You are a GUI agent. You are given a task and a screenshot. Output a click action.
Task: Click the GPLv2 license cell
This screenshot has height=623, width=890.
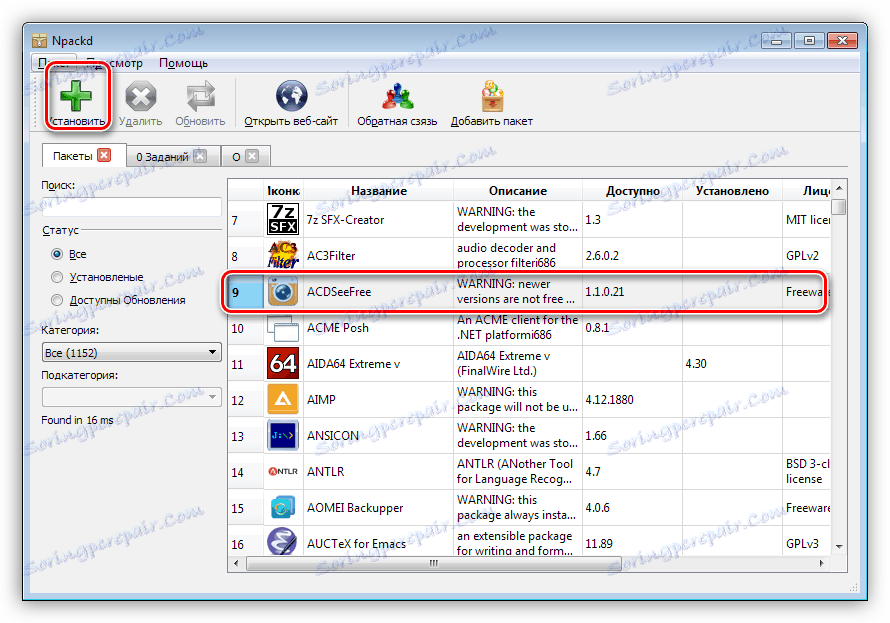point(806,255)
